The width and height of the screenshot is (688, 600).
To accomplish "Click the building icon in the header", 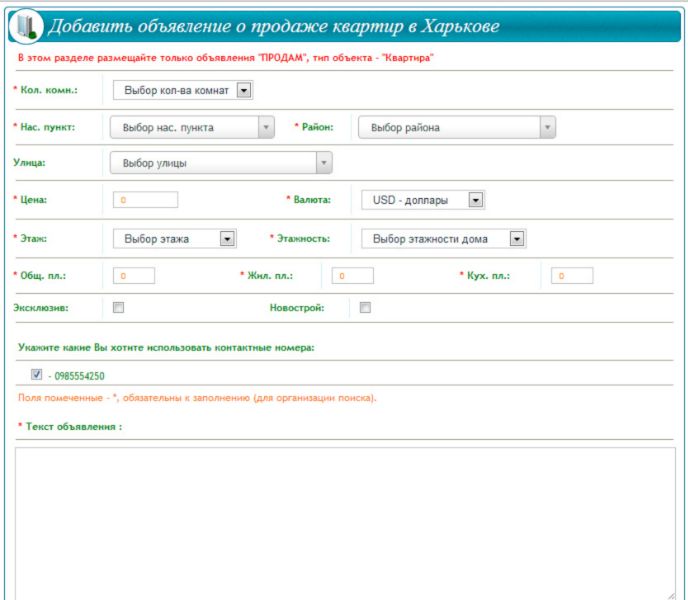I will [26, 27].
